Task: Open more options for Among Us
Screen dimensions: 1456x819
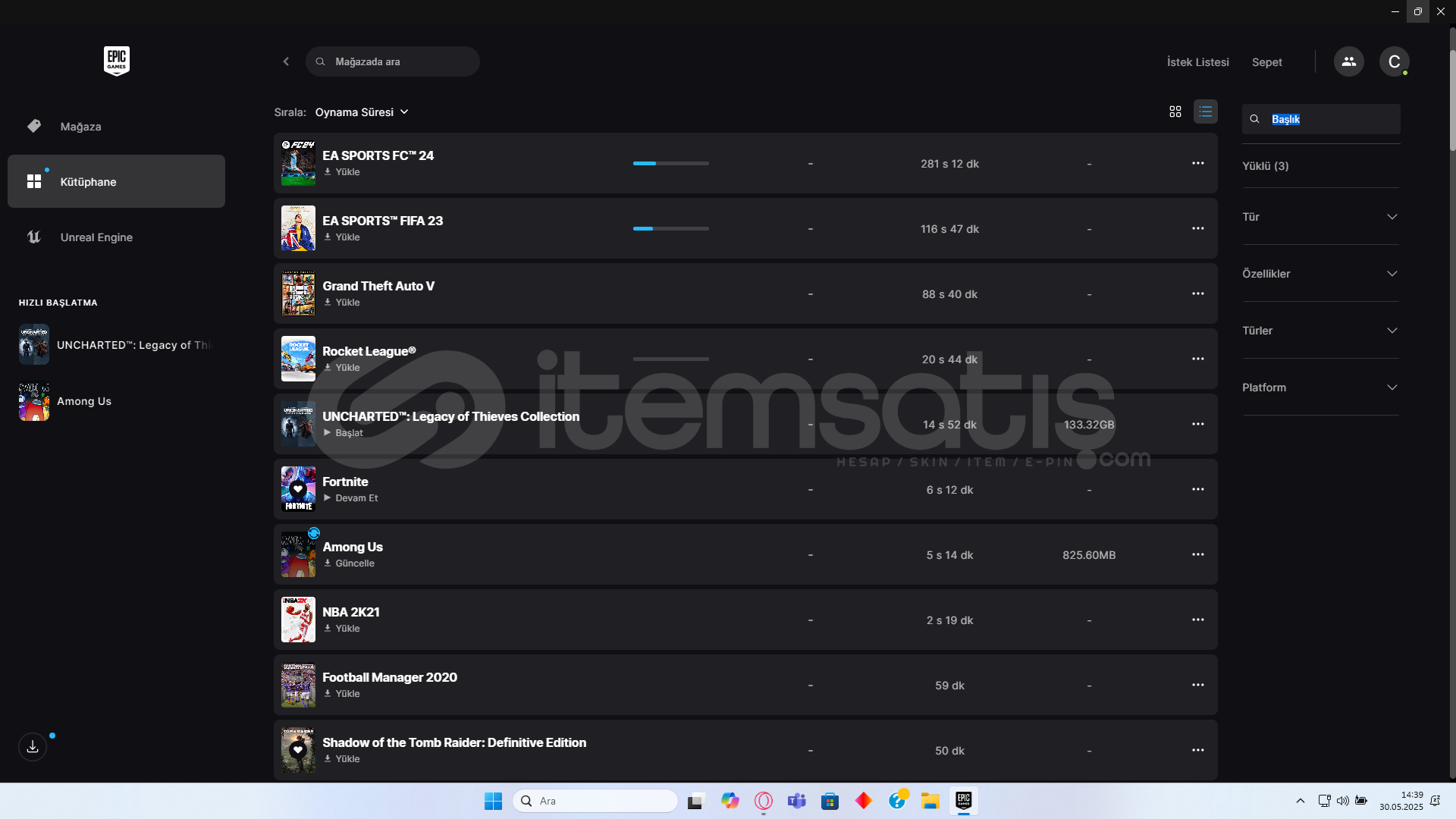Action: pos(1198,554)
